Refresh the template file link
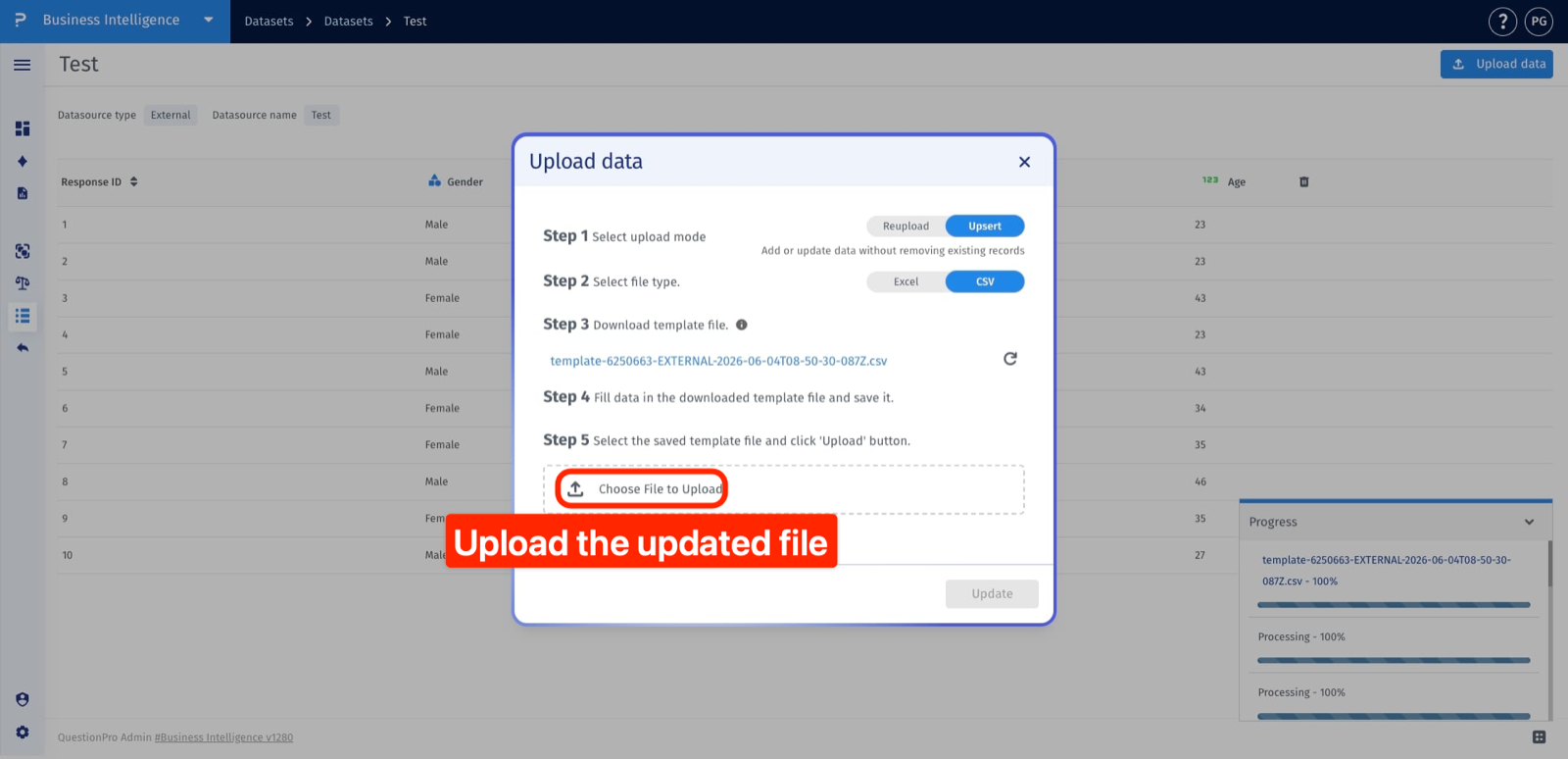1568x759 pixels. pos(1009,359)
